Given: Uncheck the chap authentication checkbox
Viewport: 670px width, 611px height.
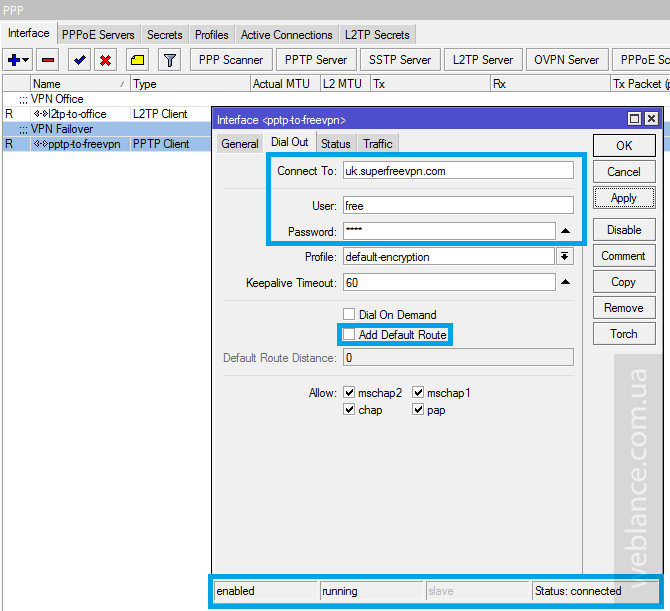Looking at the screenshot, I should [349, 409].
